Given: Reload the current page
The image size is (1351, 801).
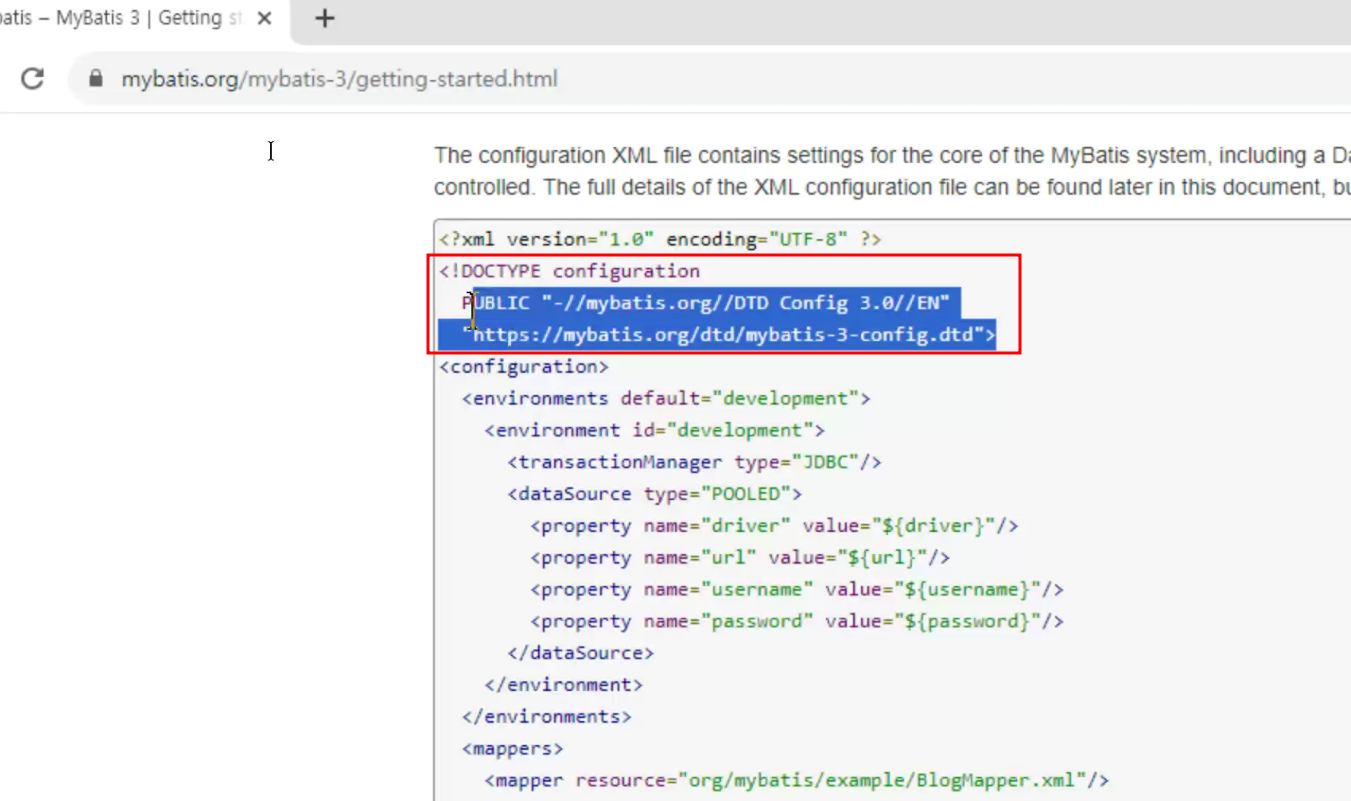Looking at the screenshot, I should pyautogui.click(x=32, y=78).
